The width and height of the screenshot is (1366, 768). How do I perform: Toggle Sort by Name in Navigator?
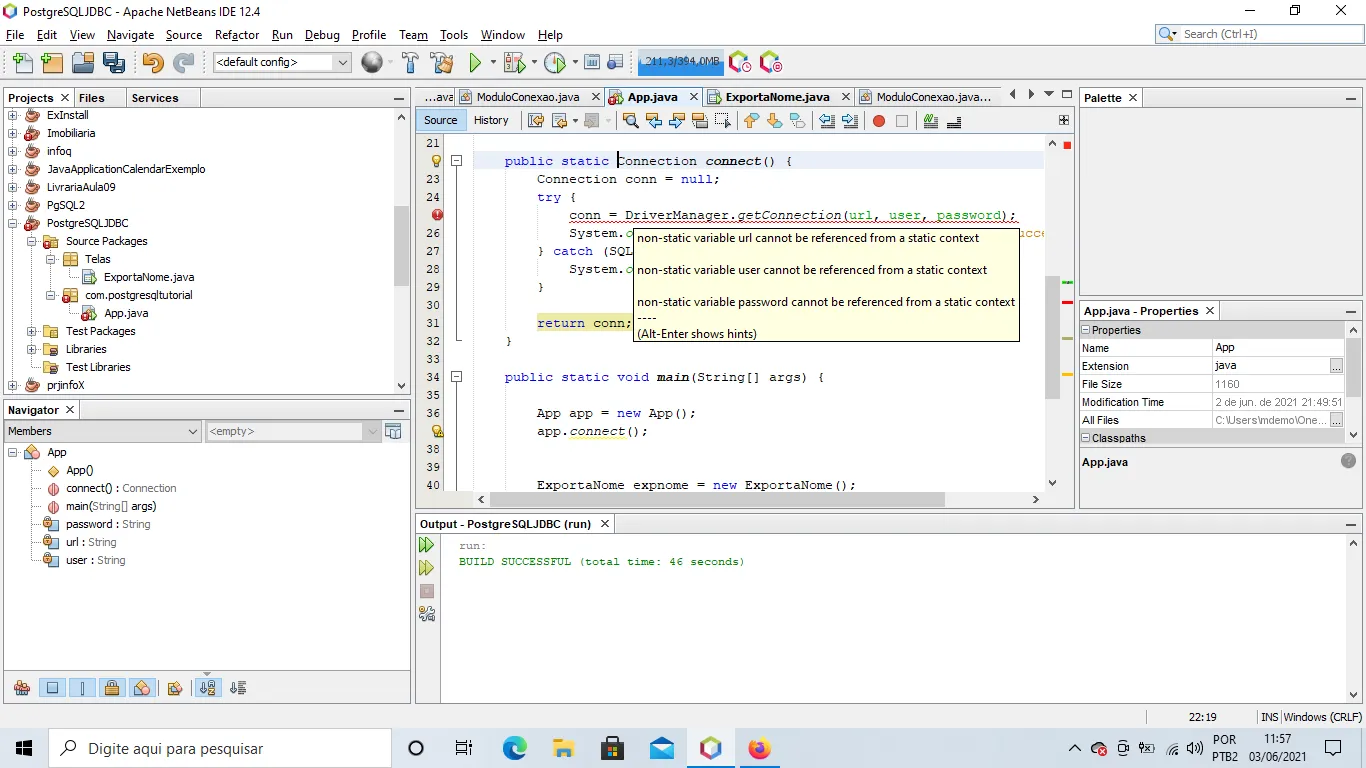pyautogui.click(x=207, y=688)
